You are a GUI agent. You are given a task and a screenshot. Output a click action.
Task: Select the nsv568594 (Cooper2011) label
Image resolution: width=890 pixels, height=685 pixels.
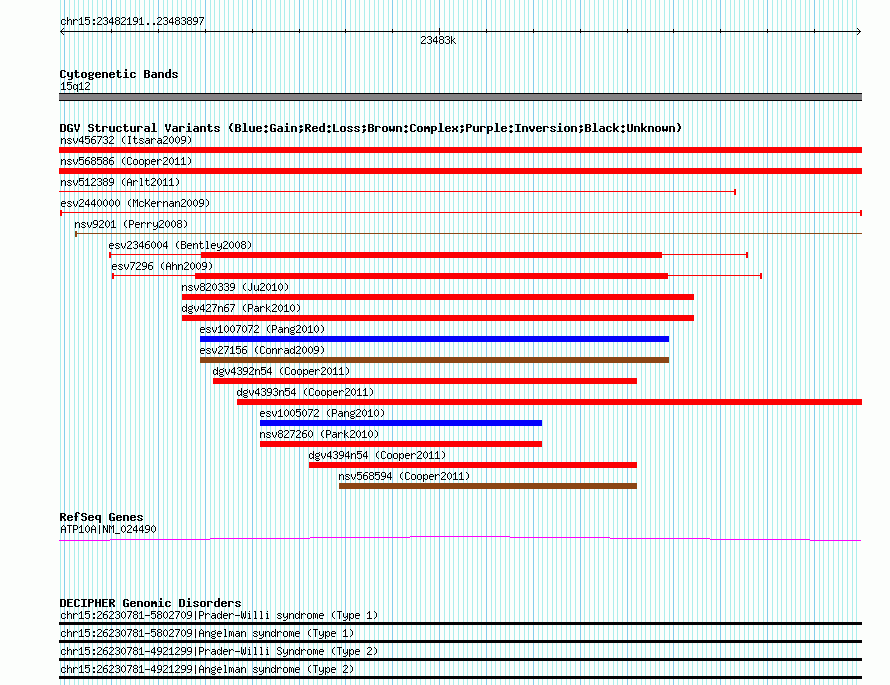pos(404,476)
